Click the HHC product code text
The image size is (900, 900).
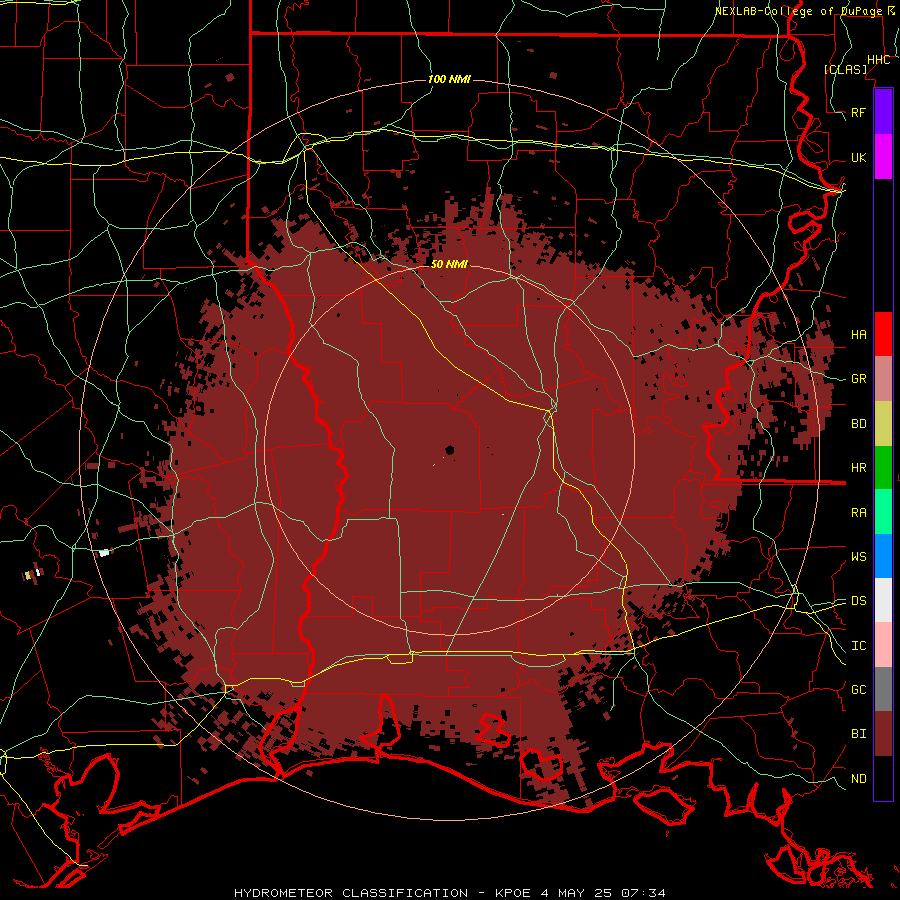point(879,60)
